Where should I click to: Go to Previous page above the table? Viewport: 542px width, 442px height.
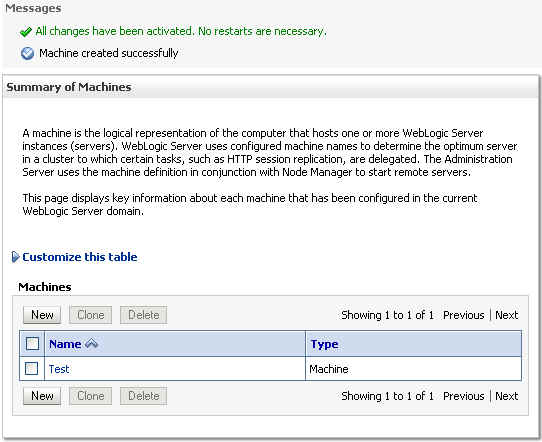tap(464, 315)
